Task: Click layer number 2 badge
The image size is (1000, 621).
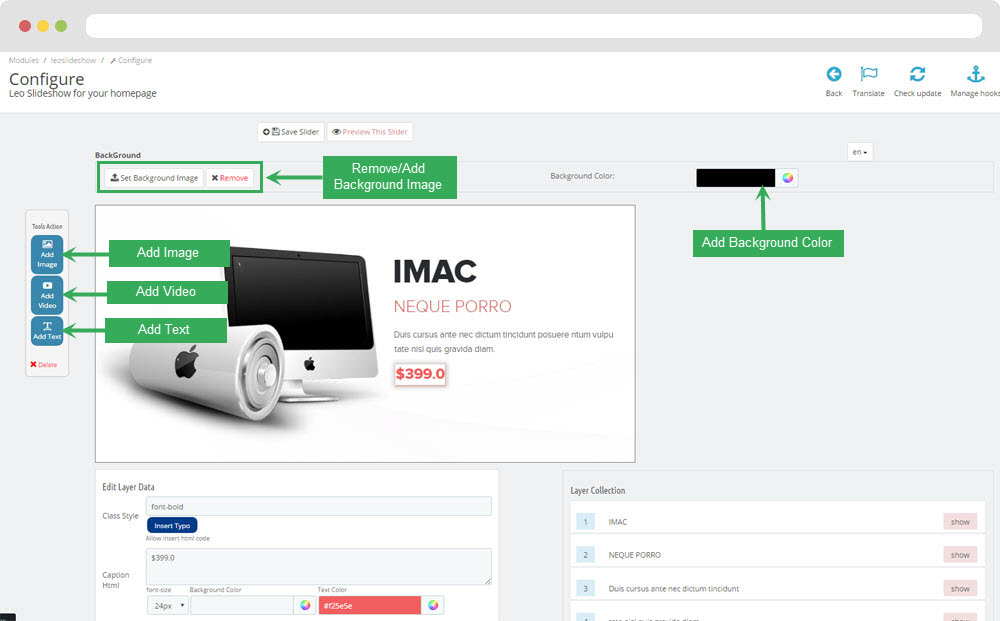Action: [x=585, y=555]
